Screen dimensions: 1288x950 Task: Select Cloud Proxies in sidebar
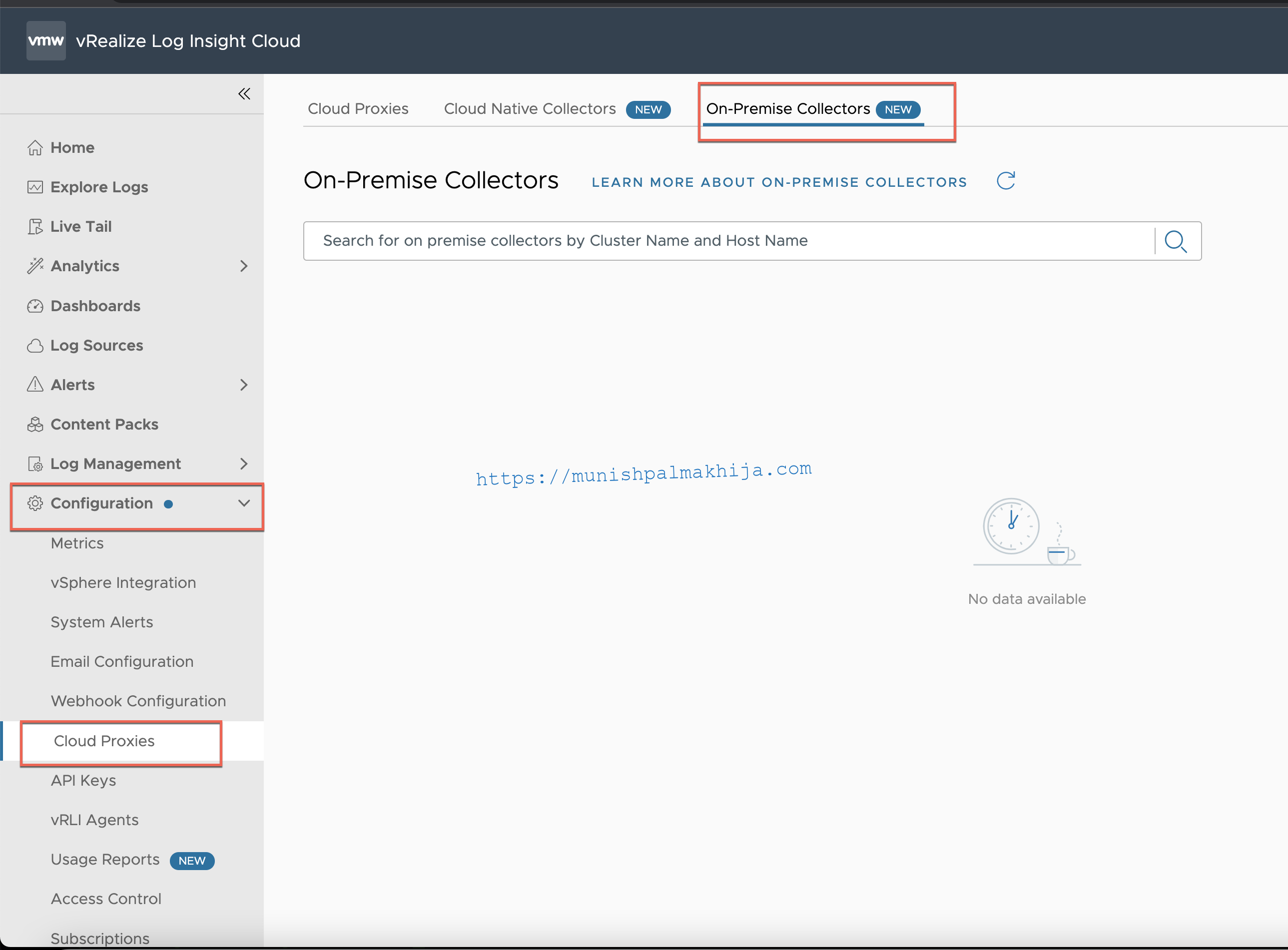pyautogui.click(x=104, y=741)
